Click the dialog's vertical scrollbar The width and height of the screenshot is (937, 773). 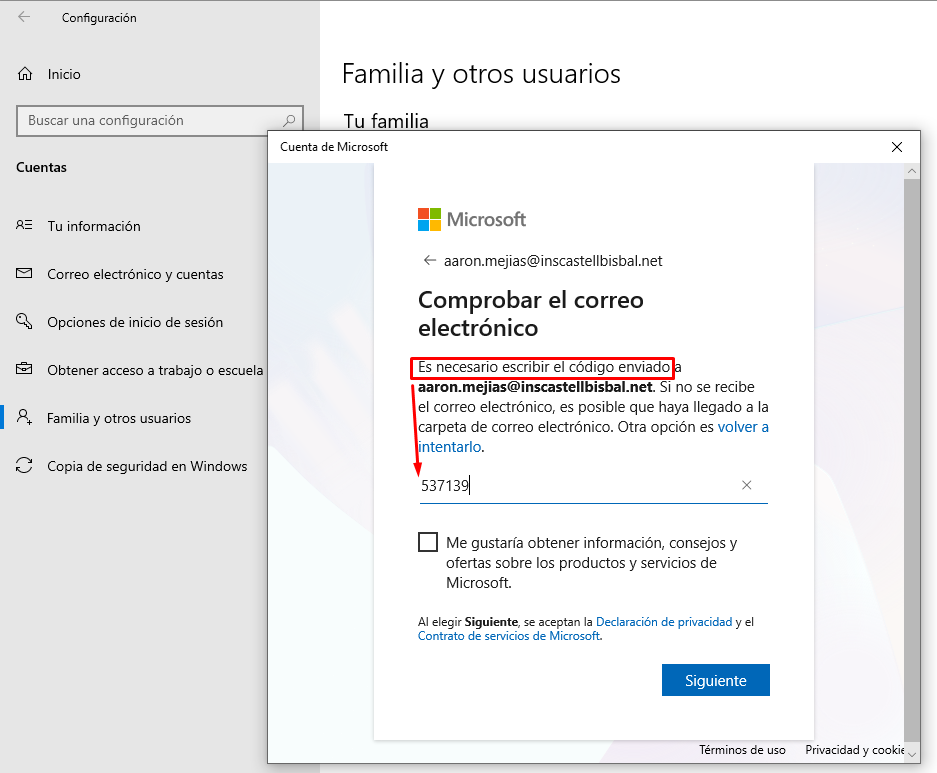tap(910, 450)
